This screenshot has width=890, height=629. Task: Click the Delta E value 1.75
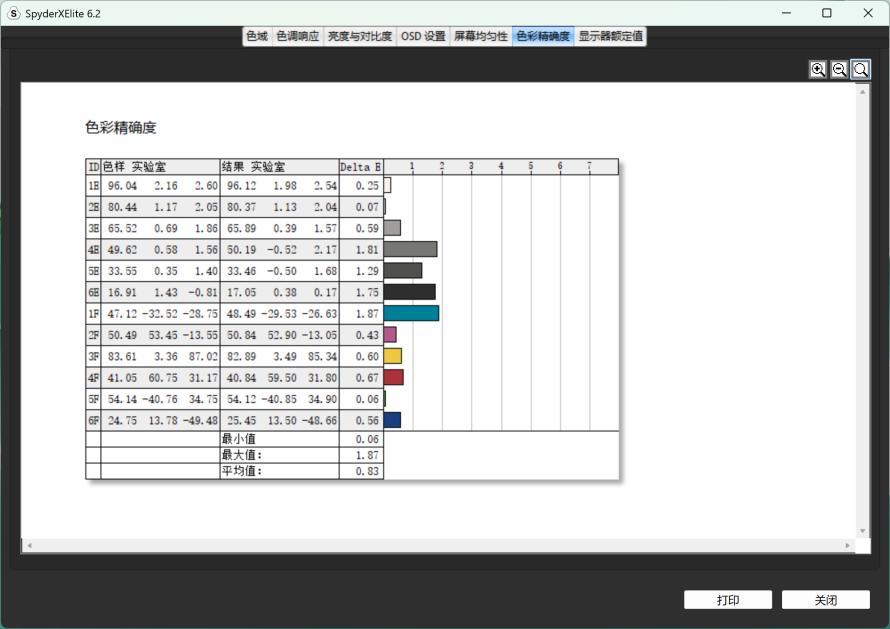pos(367,292)
